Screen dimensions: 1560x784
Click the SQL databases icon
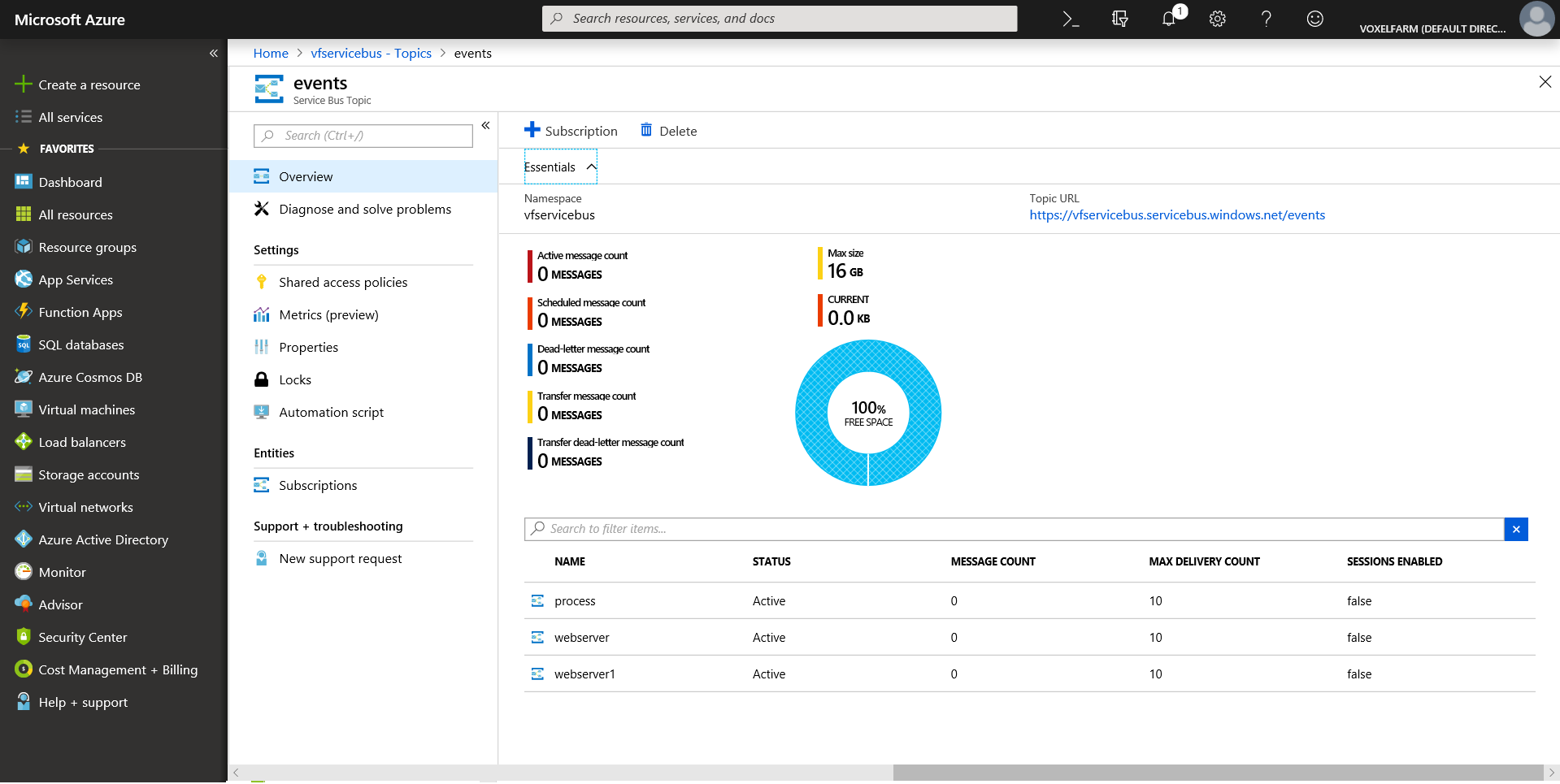24,344
